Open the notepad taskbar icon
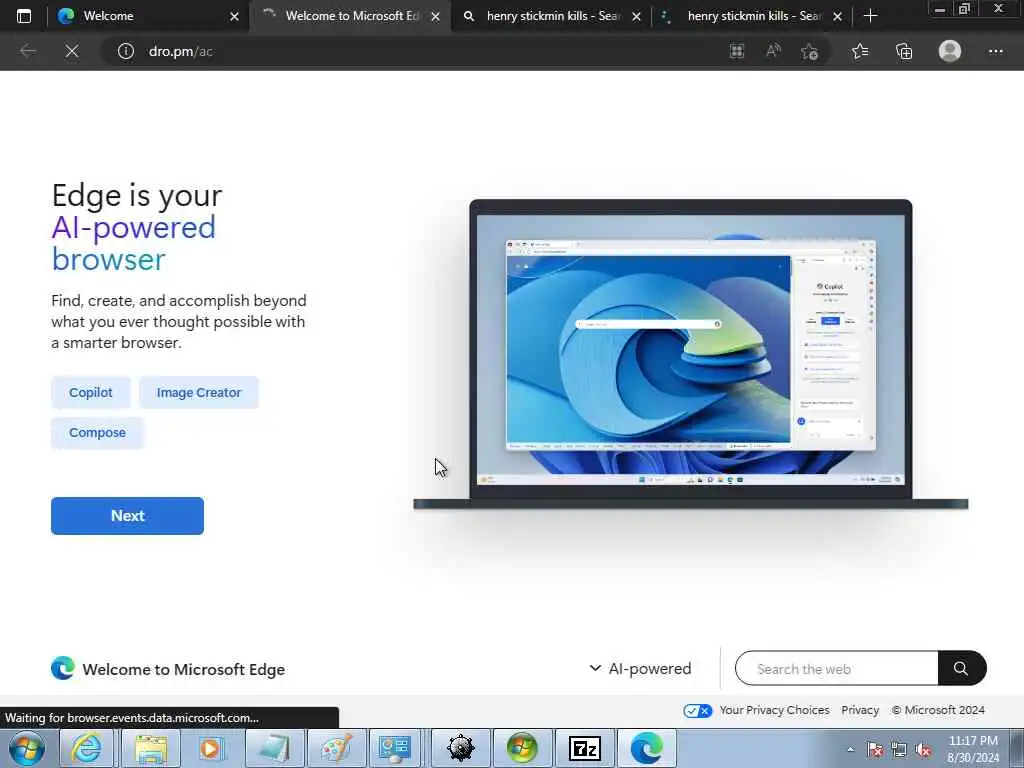 click(274, 748)
